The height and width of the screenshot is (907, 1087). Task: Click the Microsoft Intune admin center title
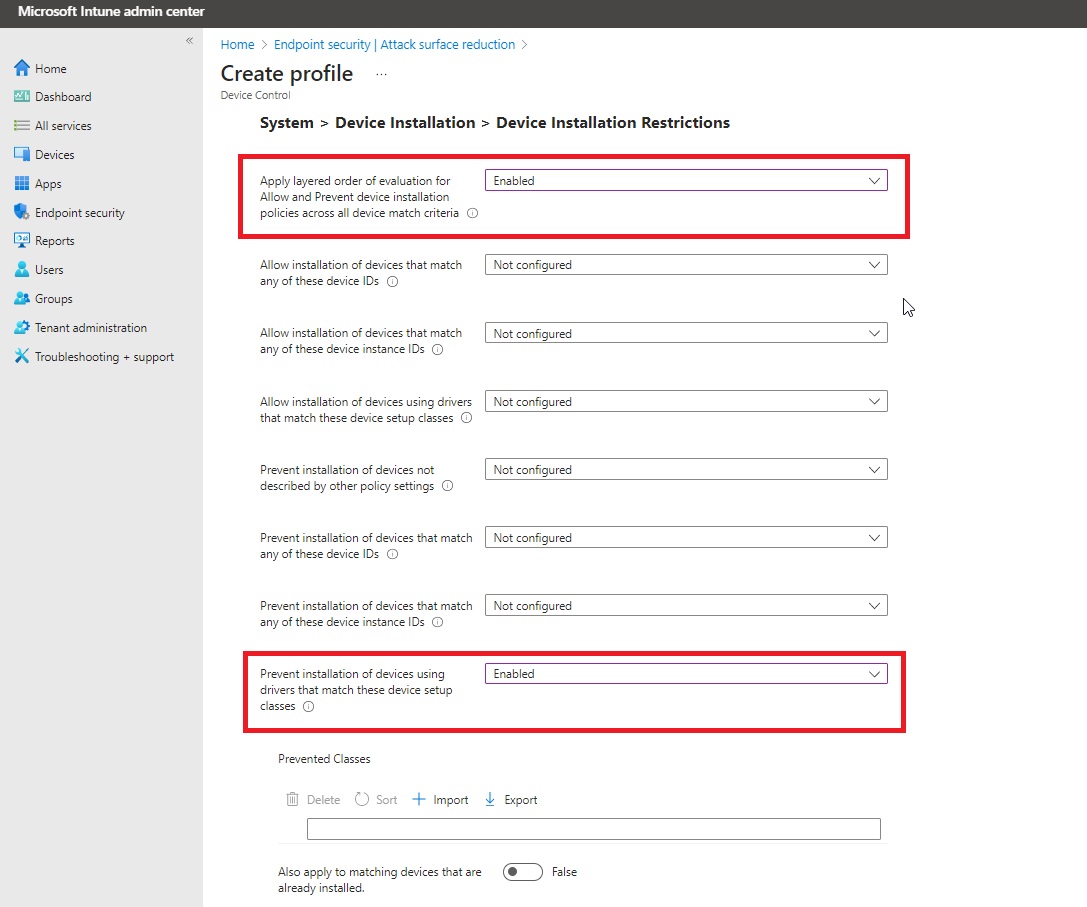click(111, 12)
